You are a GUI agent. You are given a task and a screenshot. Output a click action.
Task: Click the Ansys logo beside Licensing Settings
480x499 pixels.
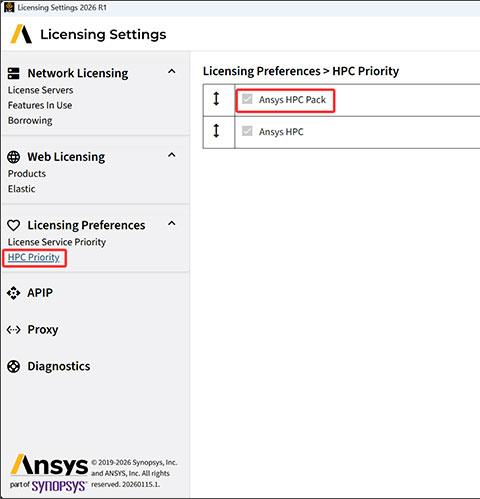click(21, 34)
